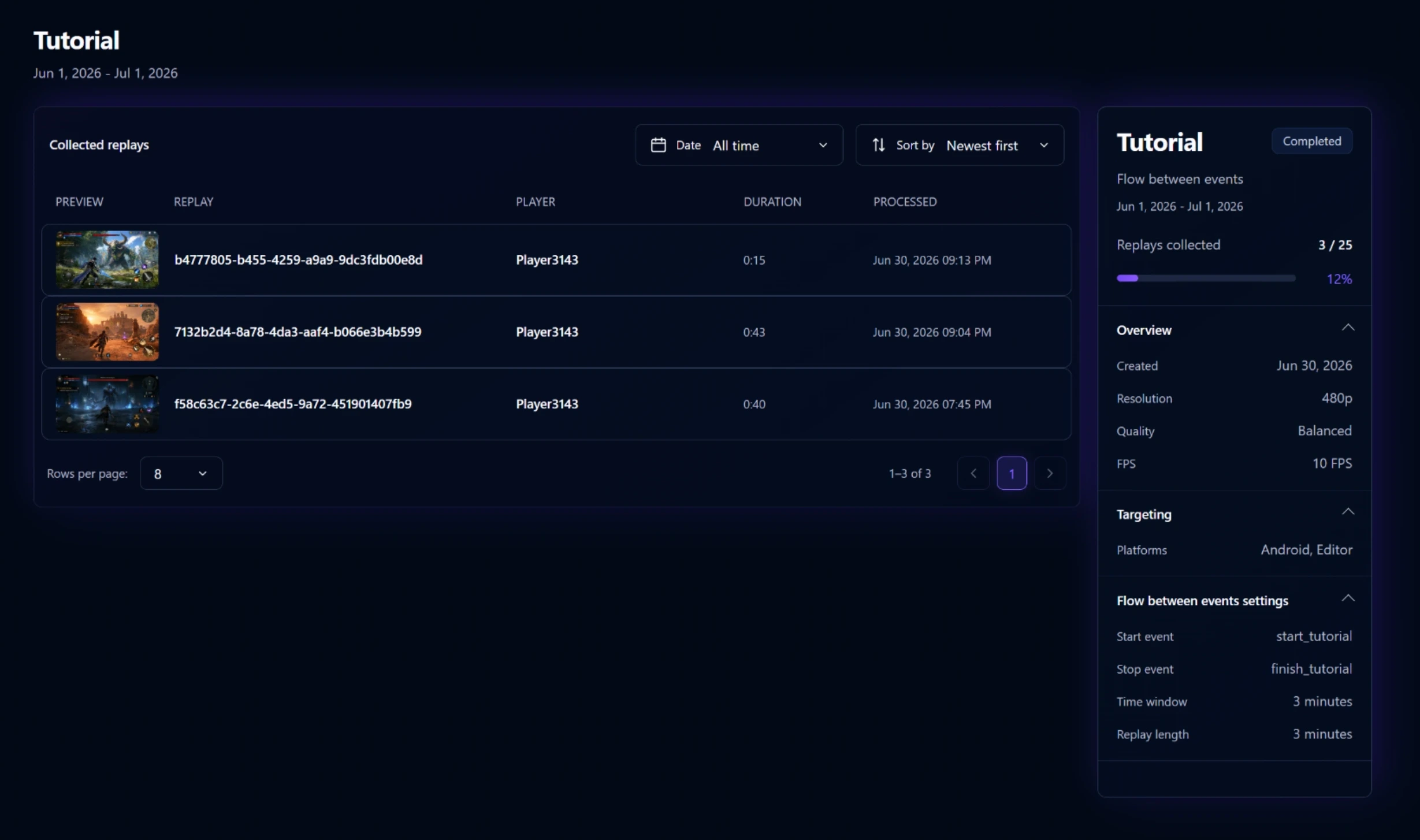The height and width of the screenshot is (840, 1420).
Task: Click the calendar icon in Date filter
Action: click(x=658, y=145)
